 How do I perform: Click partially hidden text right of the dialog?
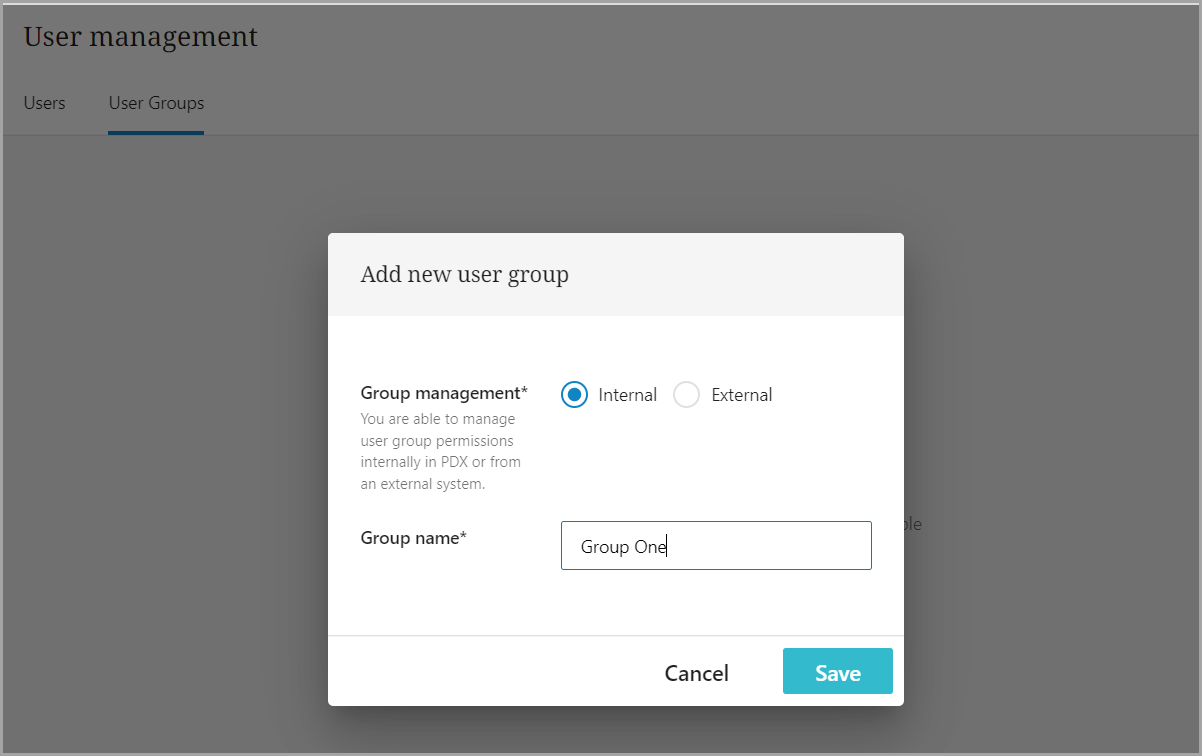tap(913, 524)
